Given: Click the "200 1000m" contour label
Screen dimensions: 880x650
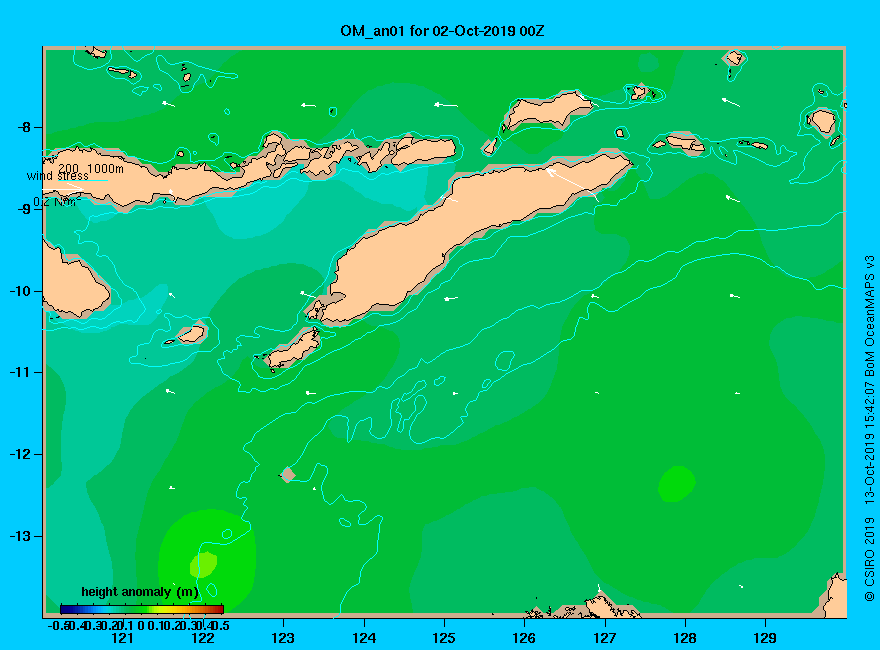Looking at the screenshot, I should 91,168.
